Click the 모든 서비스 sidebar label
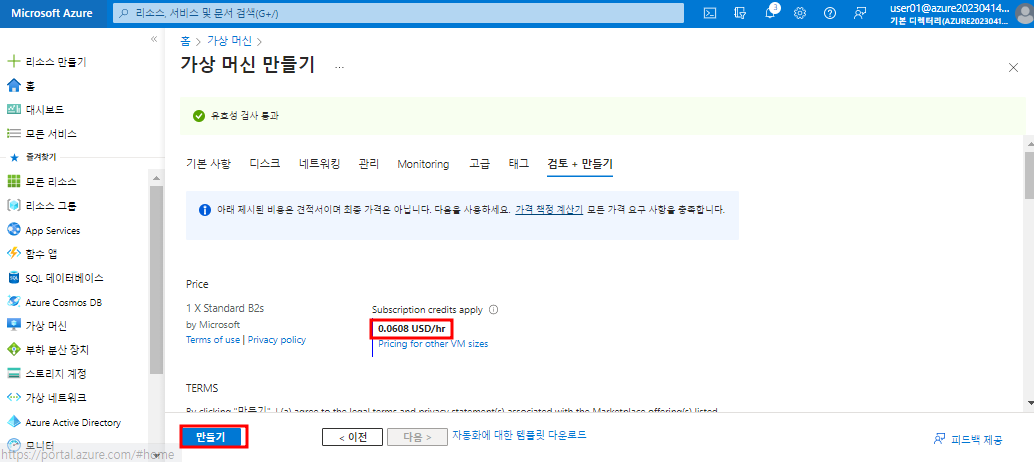The width and height of the screenshot is (1034, 462). [51, 134]
